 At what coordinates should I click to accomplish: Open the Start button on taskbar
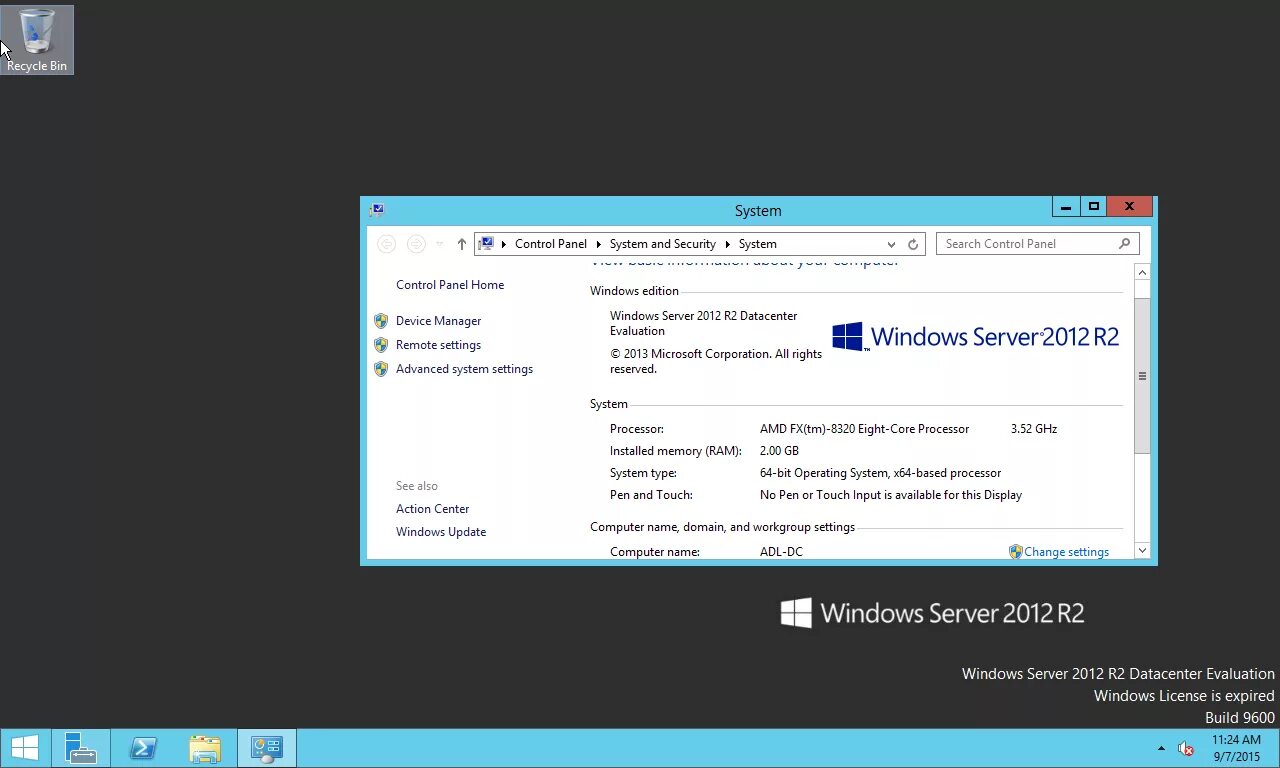point(24,748)
